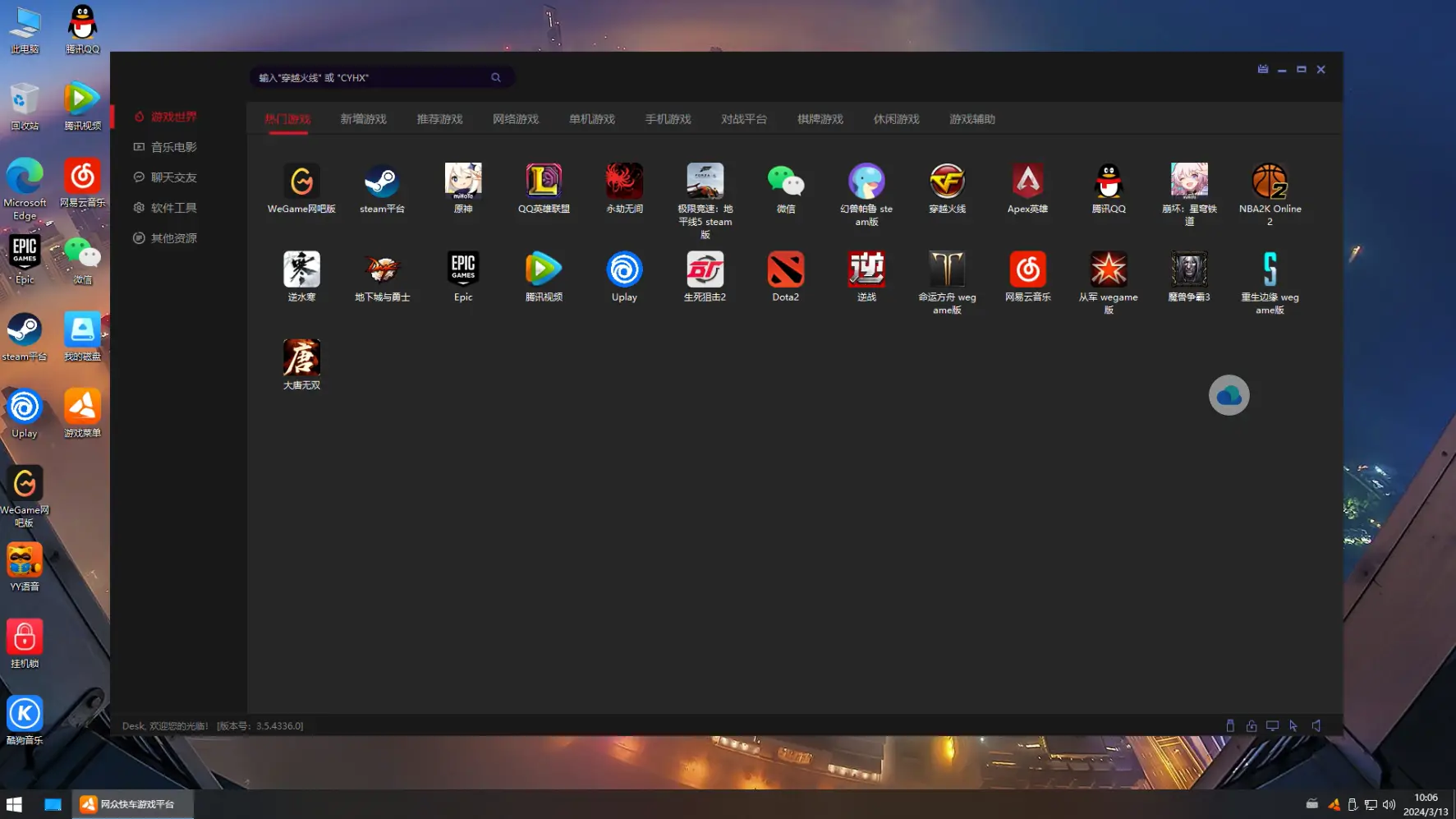Screen dimensions: 1456x819
Task: Click the speaker icon in status bar
Action: pos(1316,725)
